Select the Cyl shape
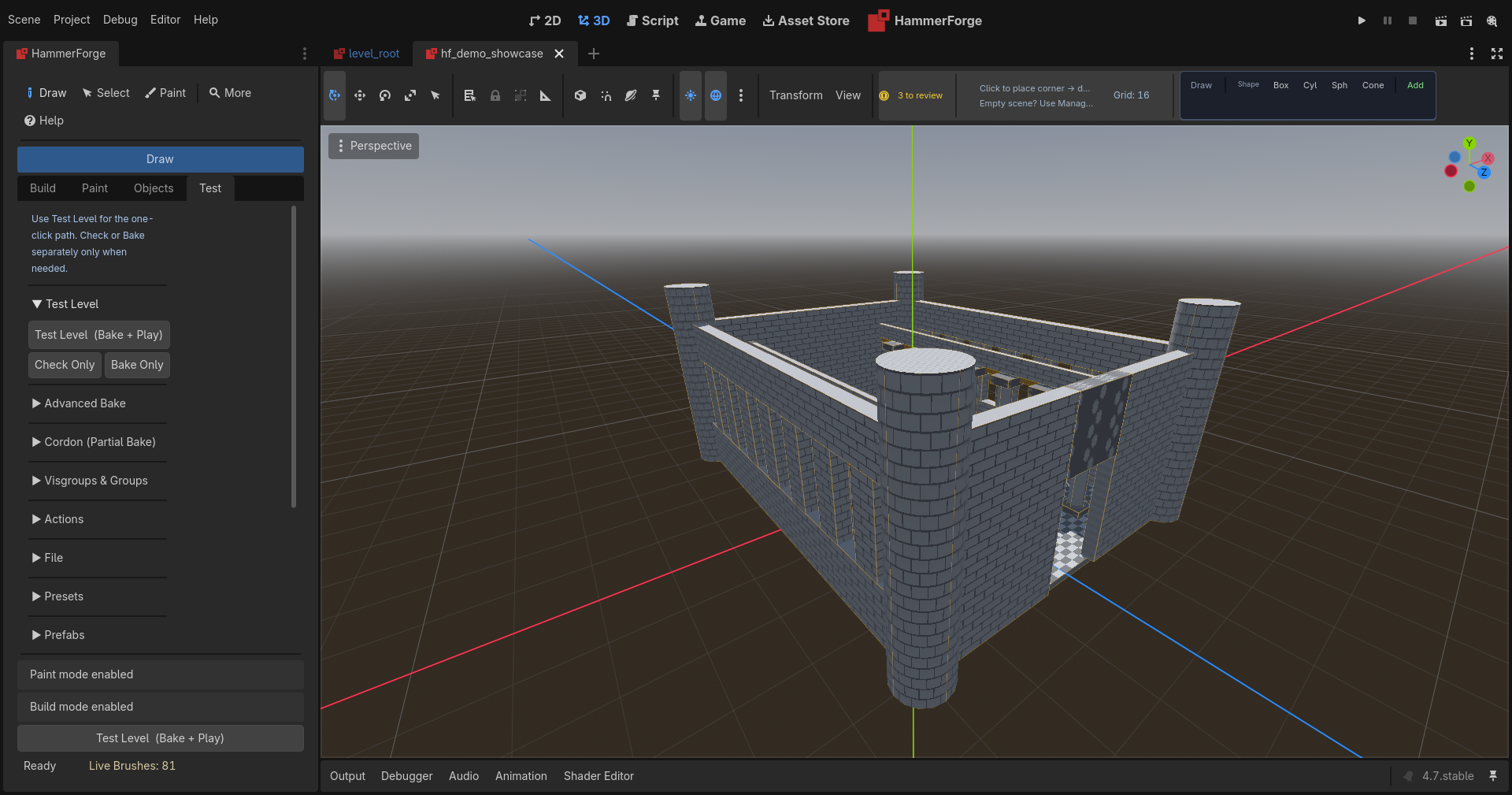 [x=1310, y=85]
